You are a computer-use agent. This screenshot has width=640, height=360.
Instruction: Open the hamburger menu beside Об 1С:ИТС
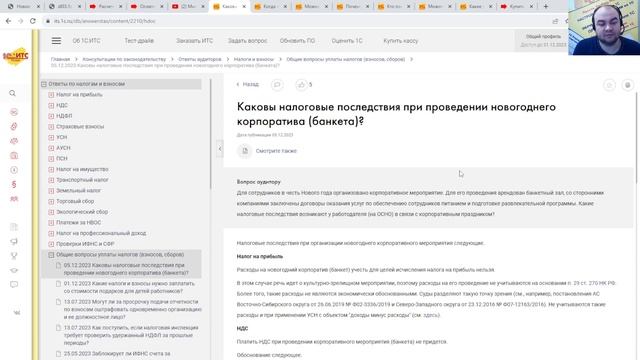click(56, 41)
